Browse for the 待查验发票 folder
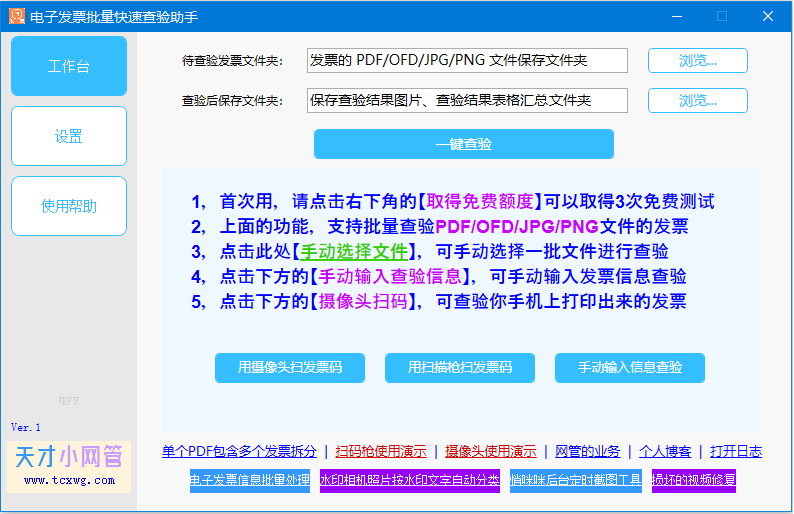The width and height of the screenshot is (794, 514). click(698, 60)
